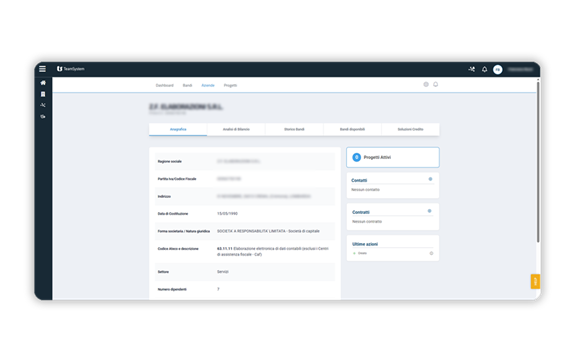Viewport: 576px width, 362px height.
Task: Click the 'Settore' label
Action: (x=163, y=272)
